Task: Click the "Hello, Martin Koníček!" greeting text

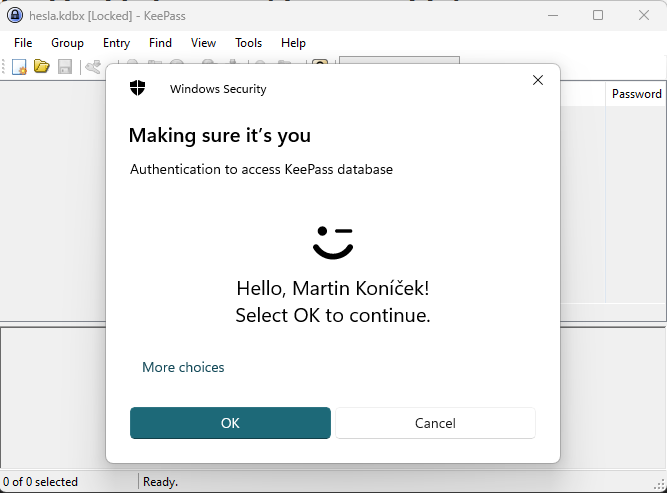Action: [333, 288]
